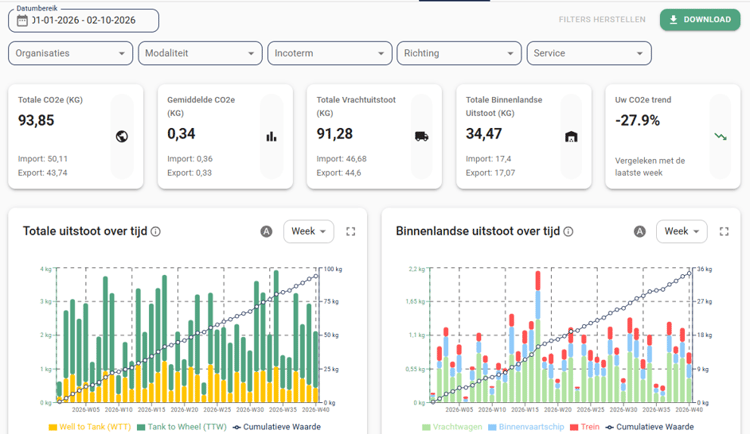Click the calendar icon in Datumbereik field
This screenshot has height=434, width=750.
pyautogui.click(x=22, y=21)
